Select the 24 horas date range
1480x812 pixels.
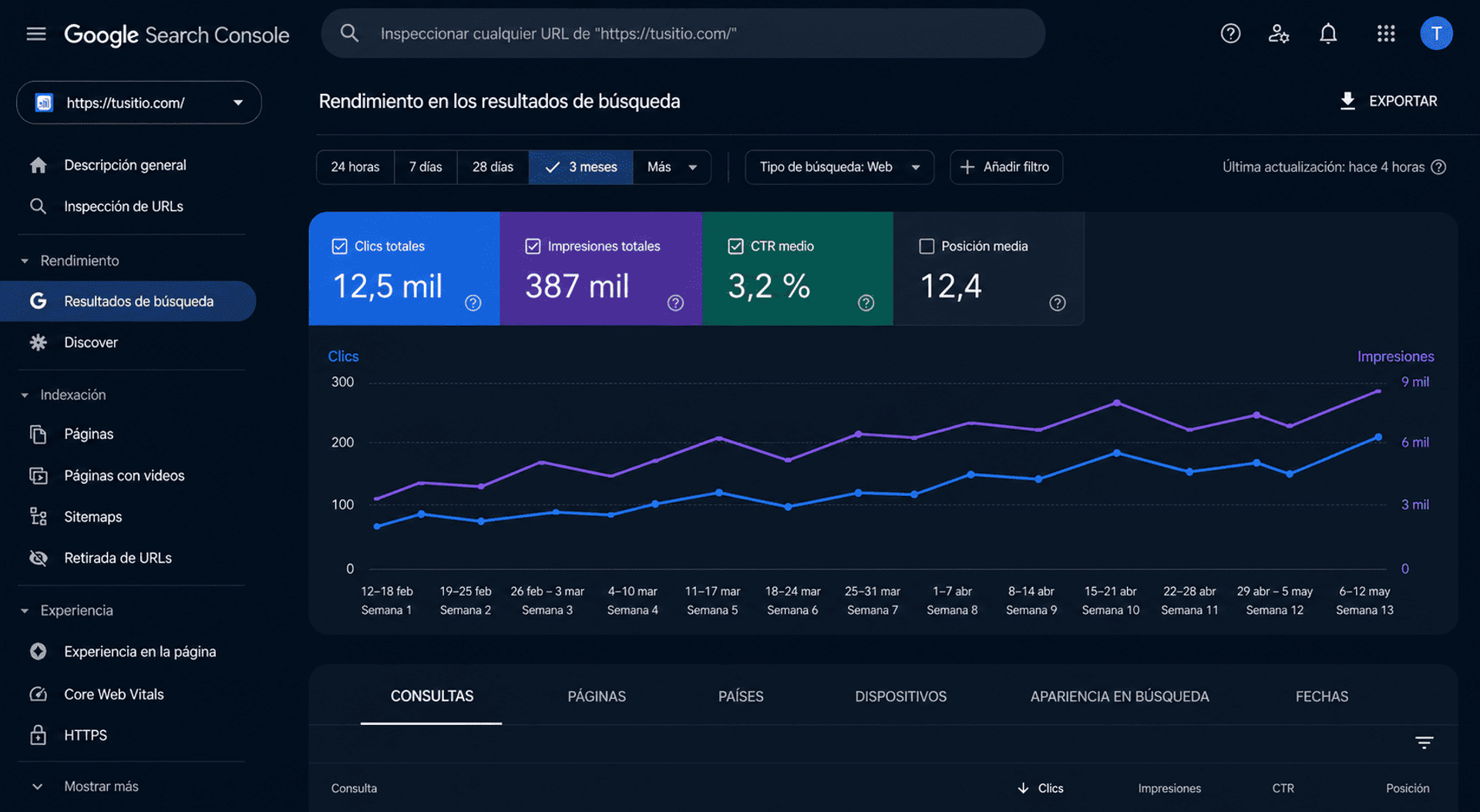[x=355, y=167]
